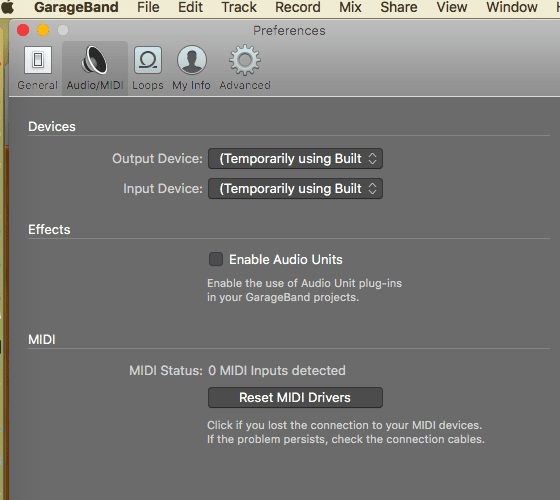Enable Audio Units checkbox

pos(216,259)
